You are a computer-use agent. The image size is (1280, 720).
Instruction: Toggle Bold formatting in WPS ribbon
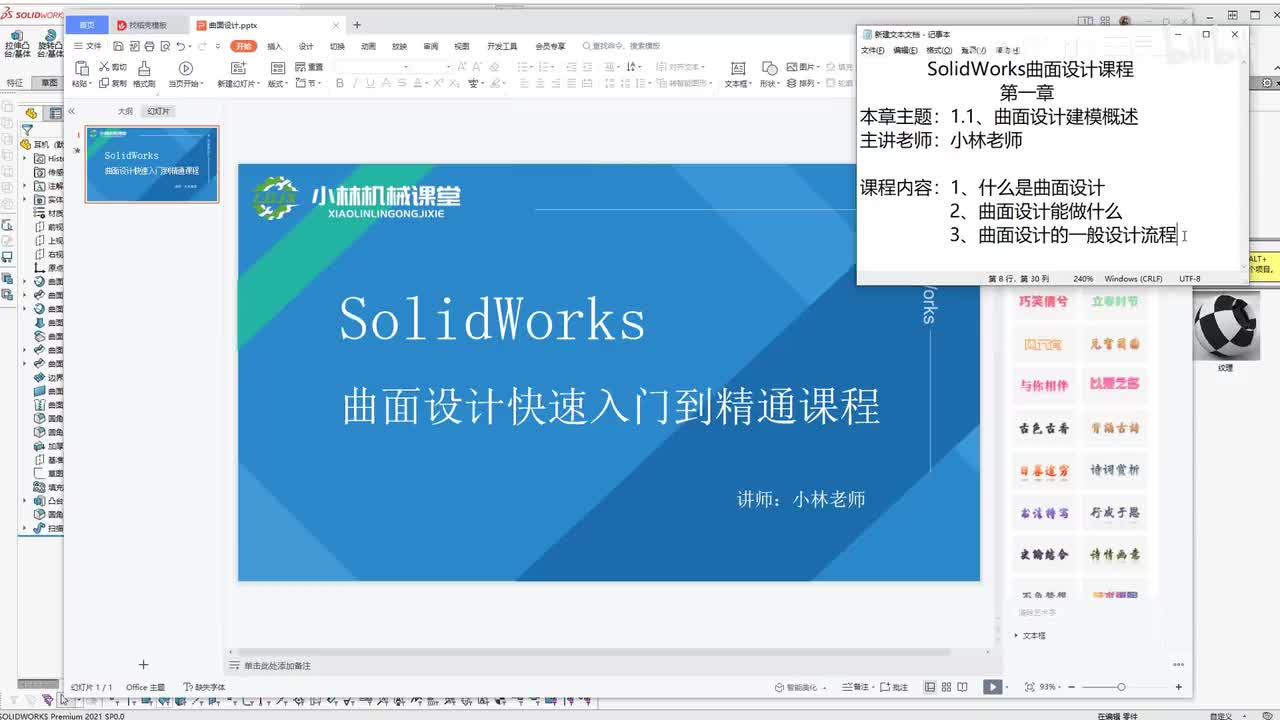coord(340,84)
